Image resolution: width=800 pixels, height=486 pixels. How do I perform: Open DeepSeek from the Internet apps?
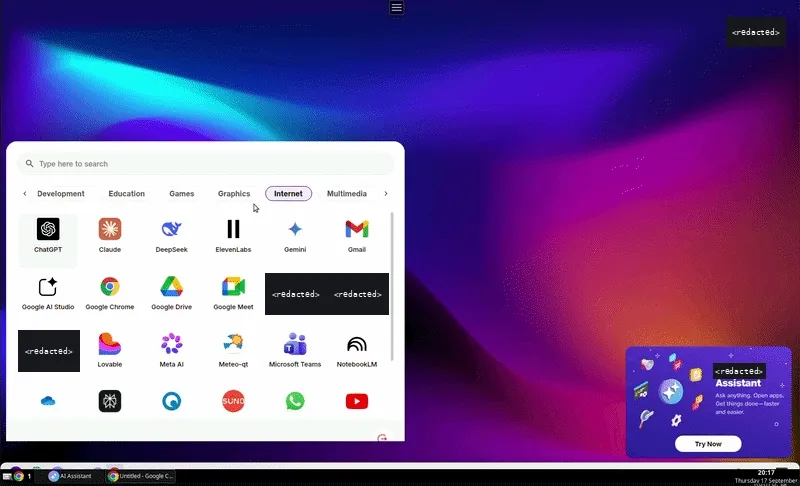171,236
